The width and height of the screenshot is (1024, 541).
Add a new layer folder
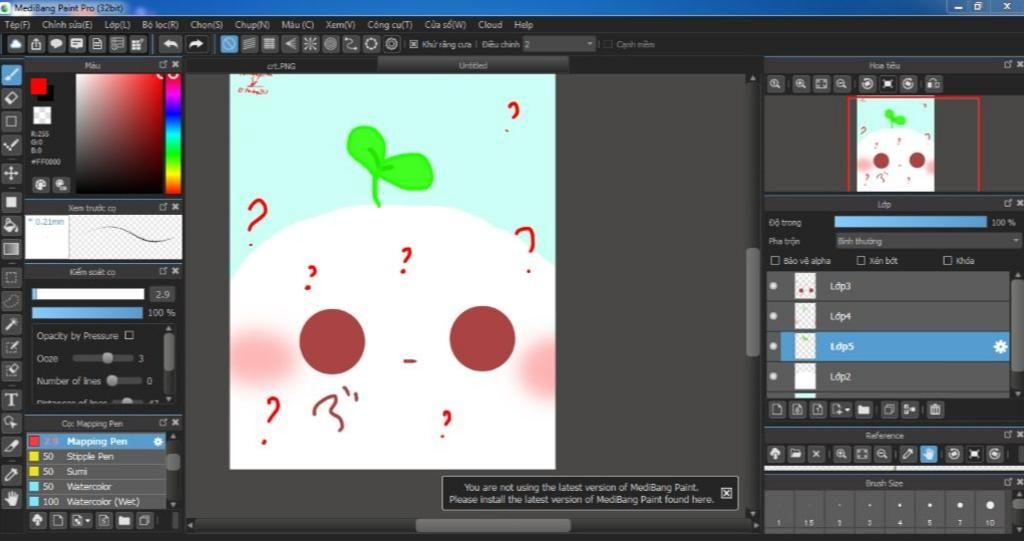pyautogui.click(x=863, y=410)
